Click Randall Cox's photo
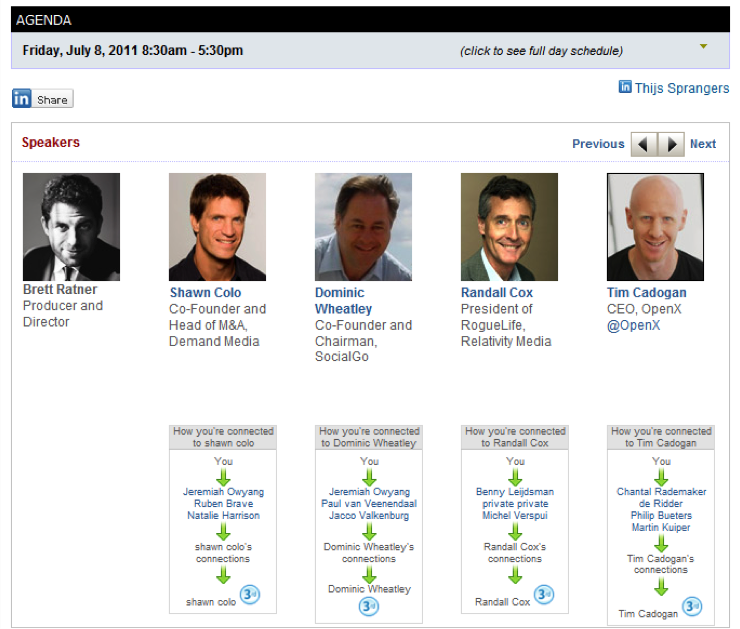740x629 pixels. pyautogui.click(x=509, y=227)
